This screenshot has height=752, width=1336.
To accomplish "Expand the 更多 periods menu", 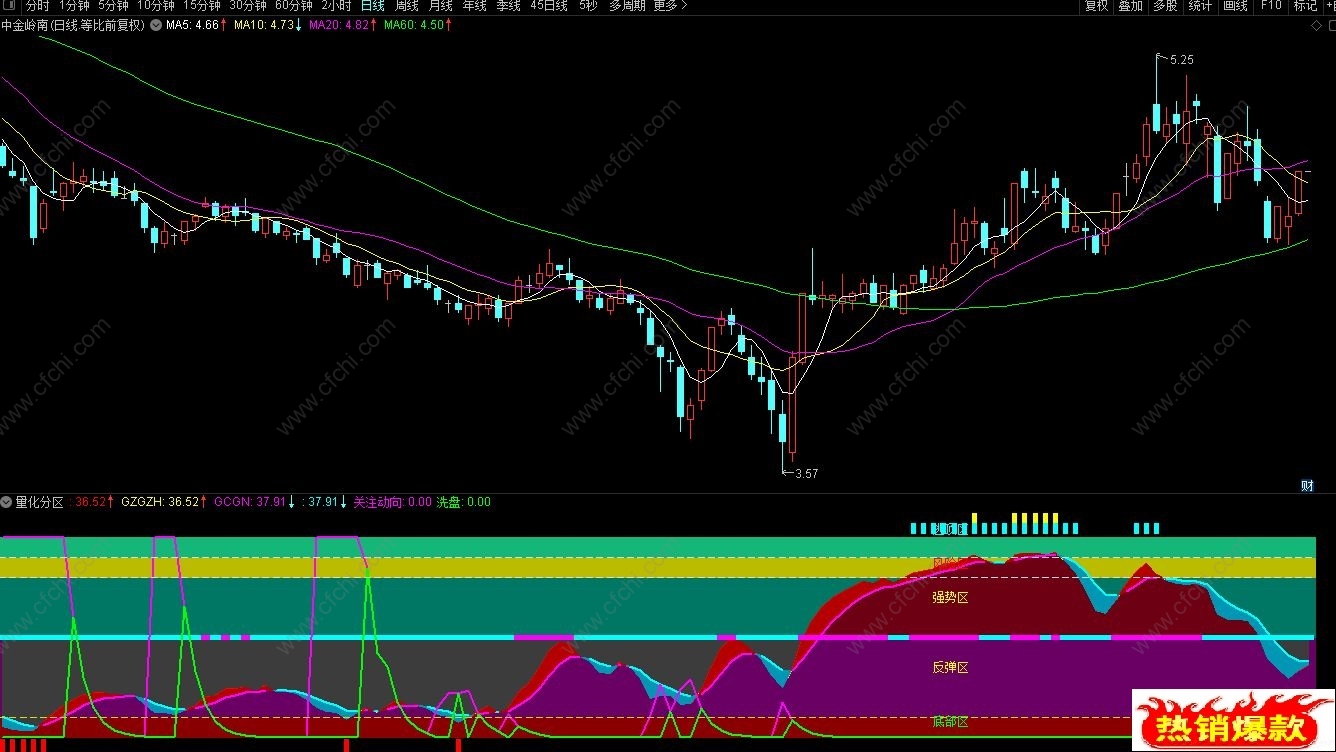I will [x=669, y=6].
